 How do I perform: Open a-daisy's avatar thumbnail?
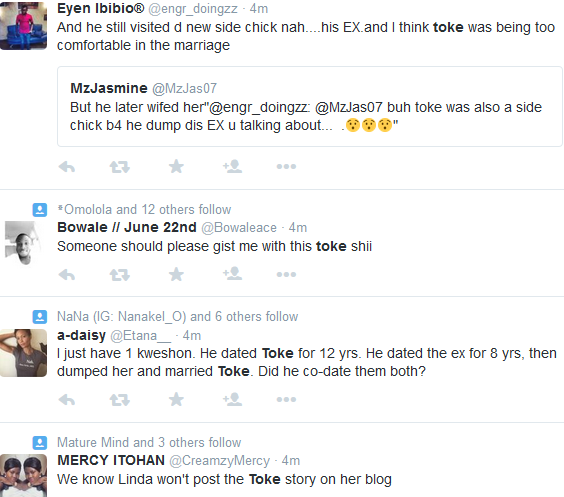[x=23, y=353]
